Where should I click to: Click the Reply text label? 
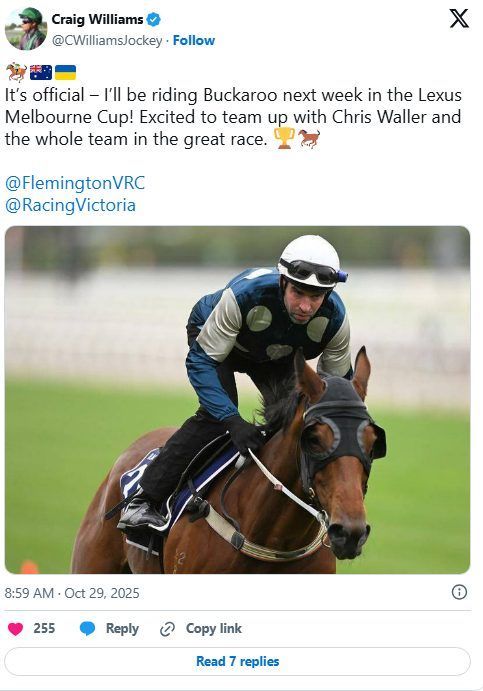(x=122, y=628)
